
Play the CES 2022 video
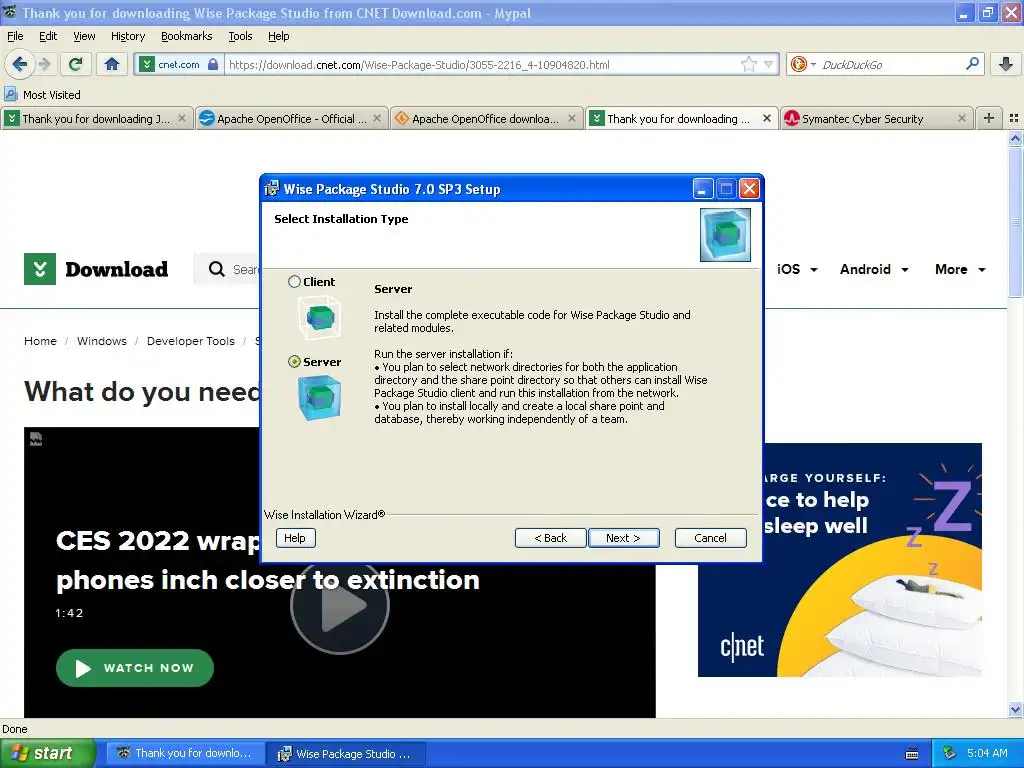(x=340, y=607)
